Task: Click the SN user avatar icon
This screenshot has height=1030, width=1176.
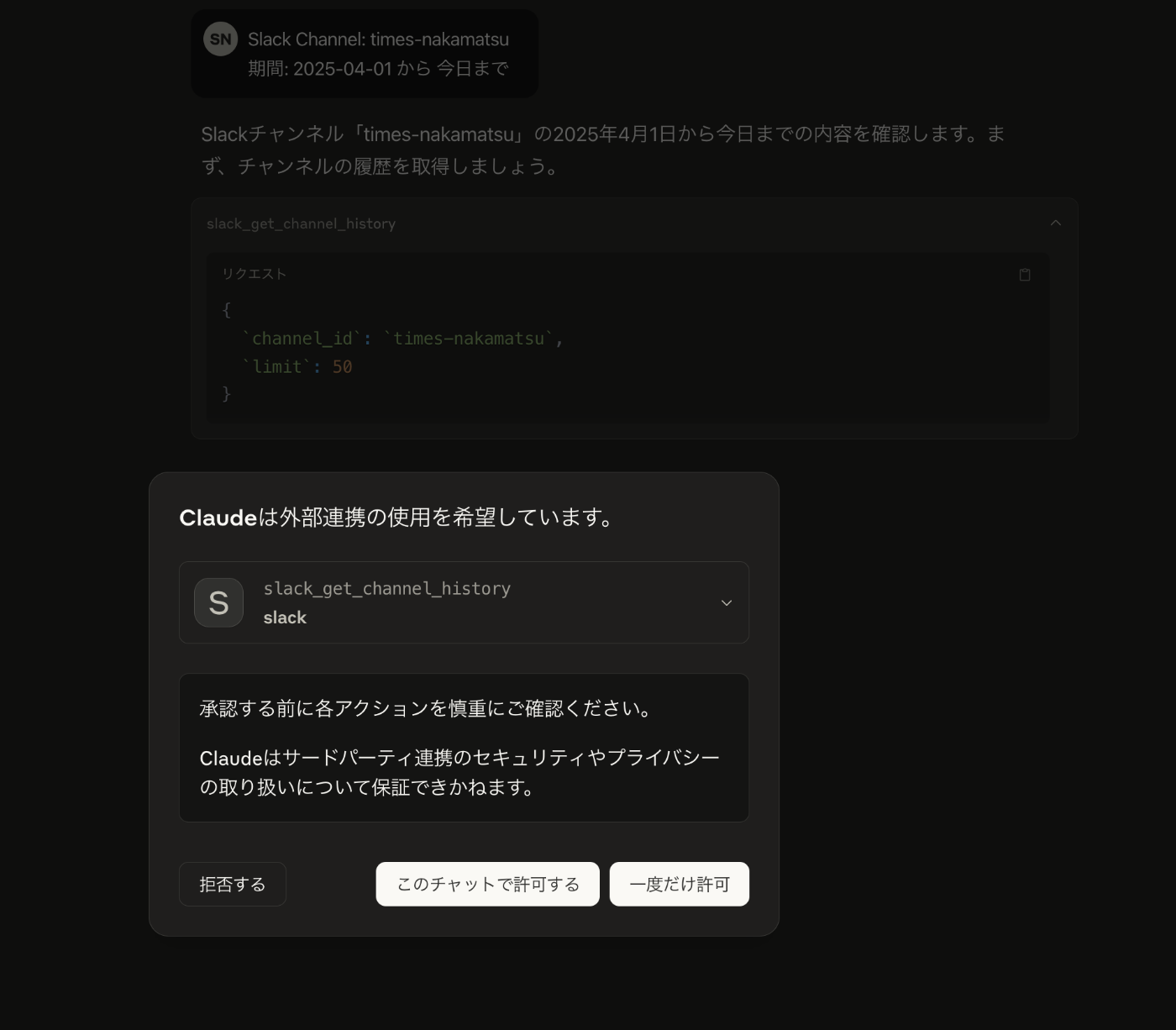Action: (x=220, y=39)
